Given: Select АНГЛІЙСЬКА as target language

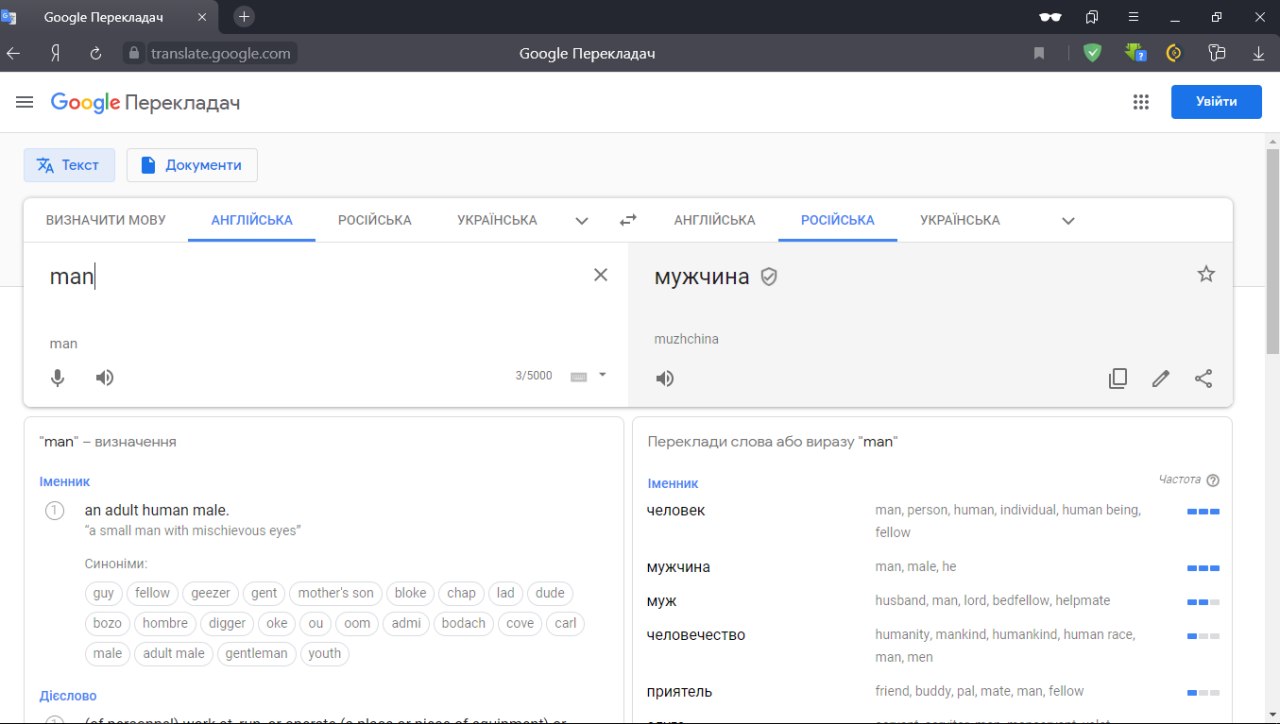Looking at the screenshot, I should [x=715, y=220].
